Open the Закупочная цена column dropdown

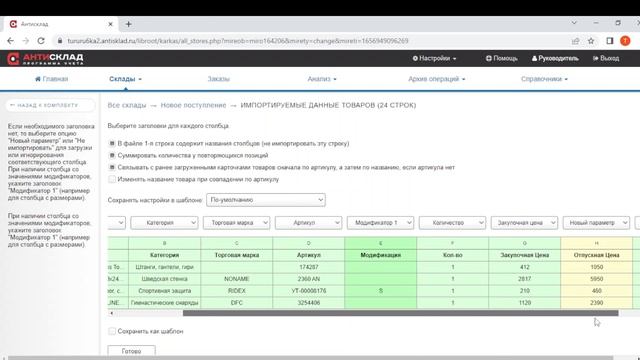pyautogui.click(x=524, y=223)
